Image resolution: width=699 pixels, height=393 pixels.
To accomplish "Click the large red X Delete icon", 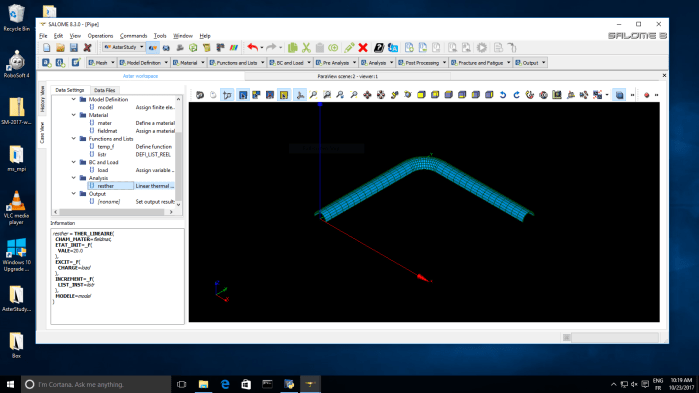I will [363, 48].
